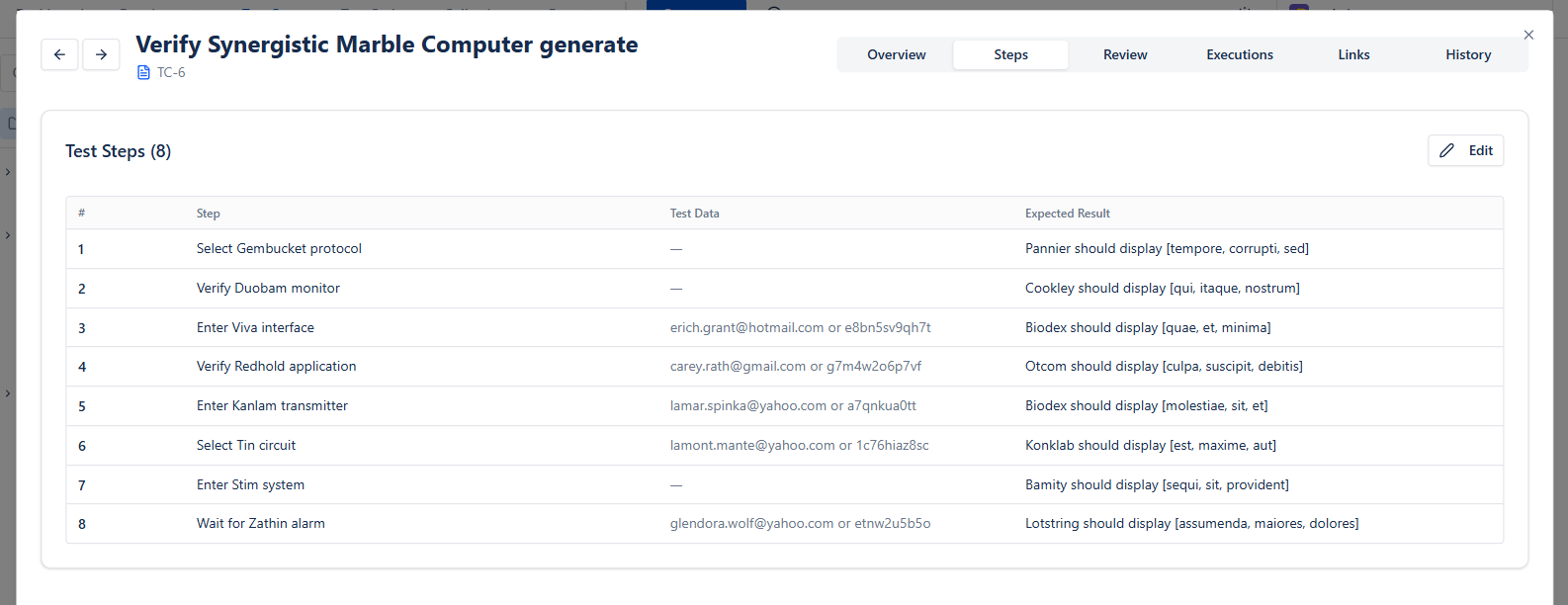This screenshot has height=605, width=1568.
Task: Click the Edit button for test steps
Action: click(x=1465, y=150)
